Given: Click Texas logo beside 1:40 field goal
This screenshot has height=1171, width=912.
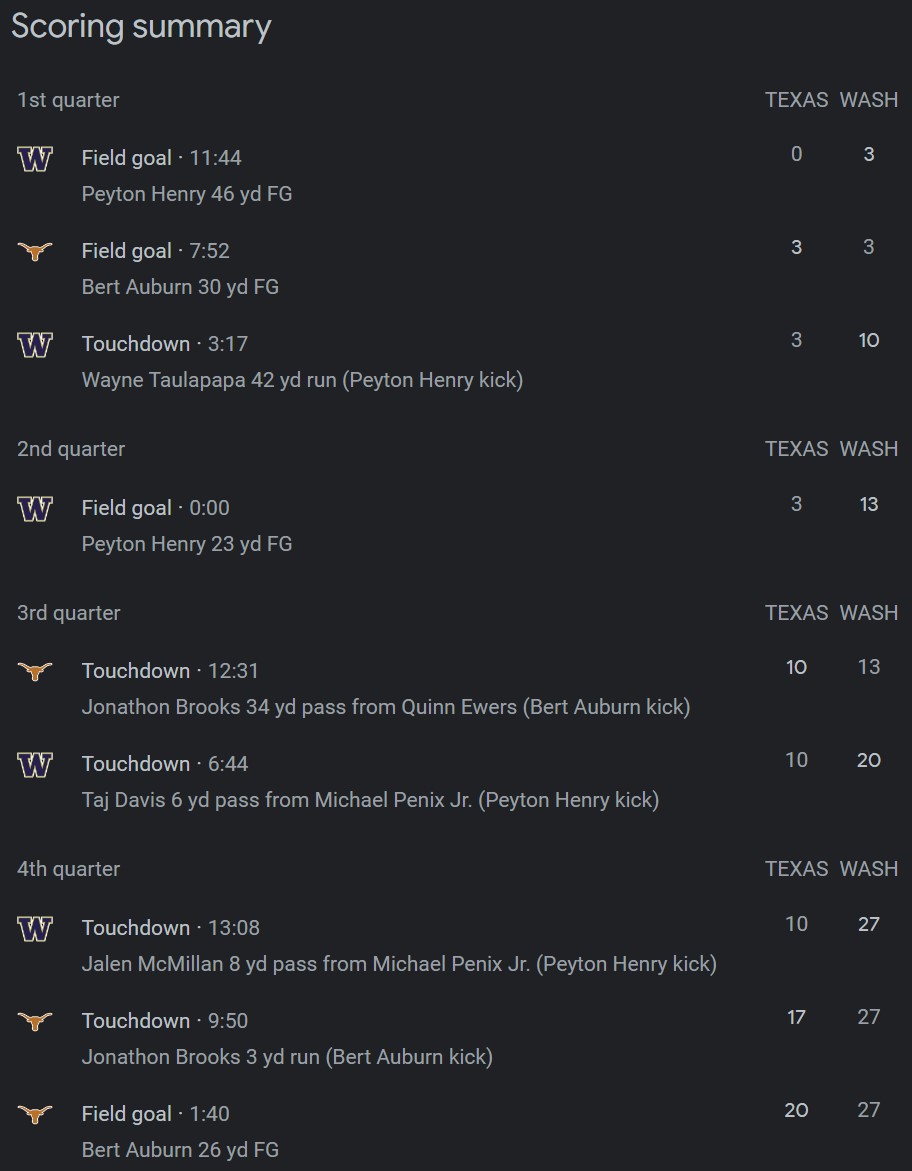Looking at the screenshot, I should (35, 1114).
